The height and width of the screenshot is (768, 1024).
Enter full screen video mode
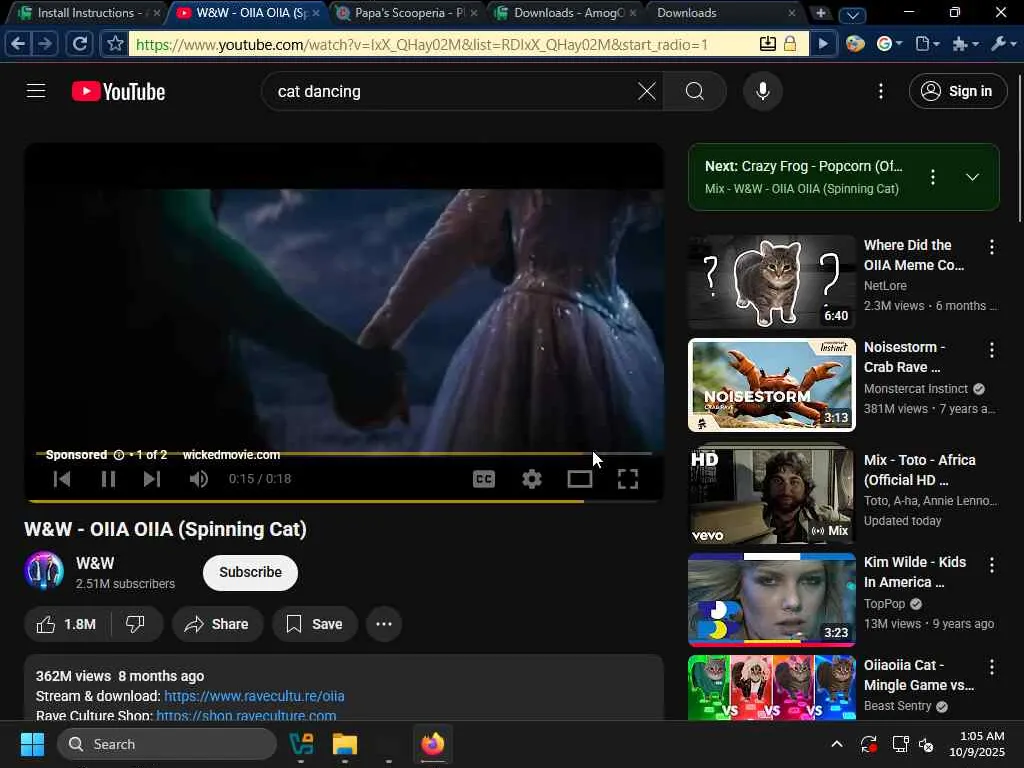click(x=628, y=479)
